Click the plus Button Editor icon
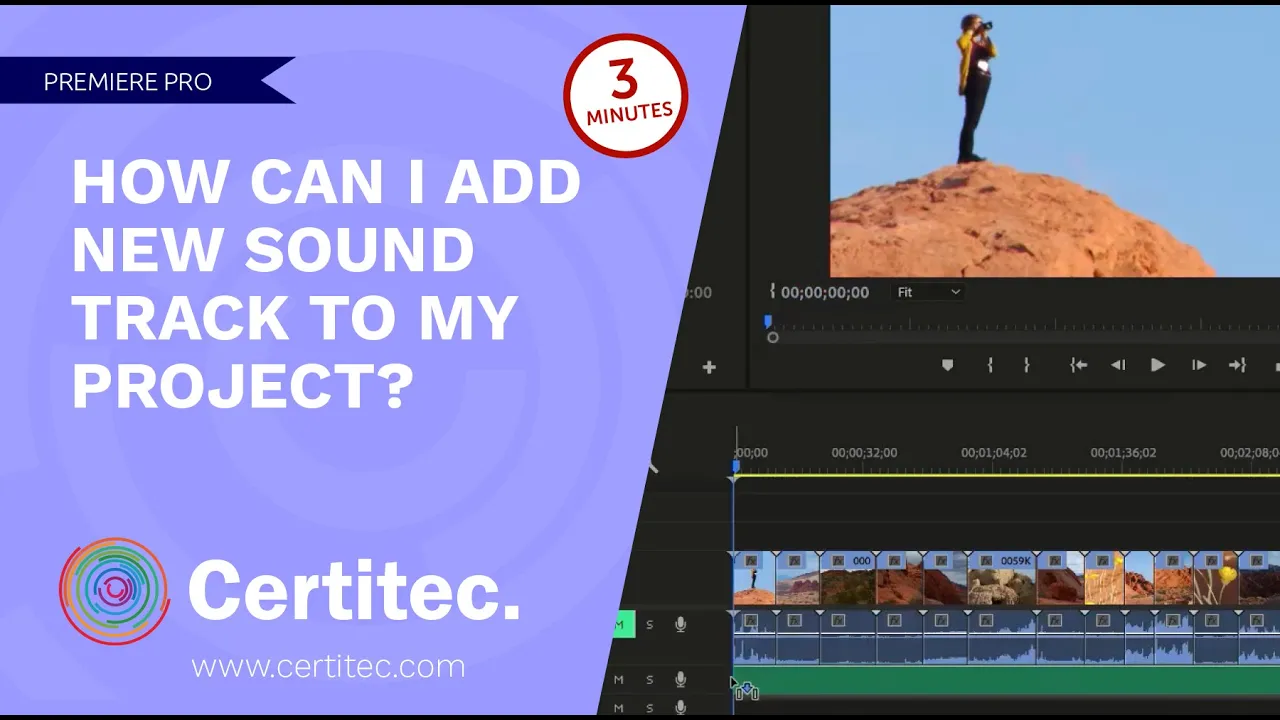Screen dimensions: 1280x720 pos(709,367)
